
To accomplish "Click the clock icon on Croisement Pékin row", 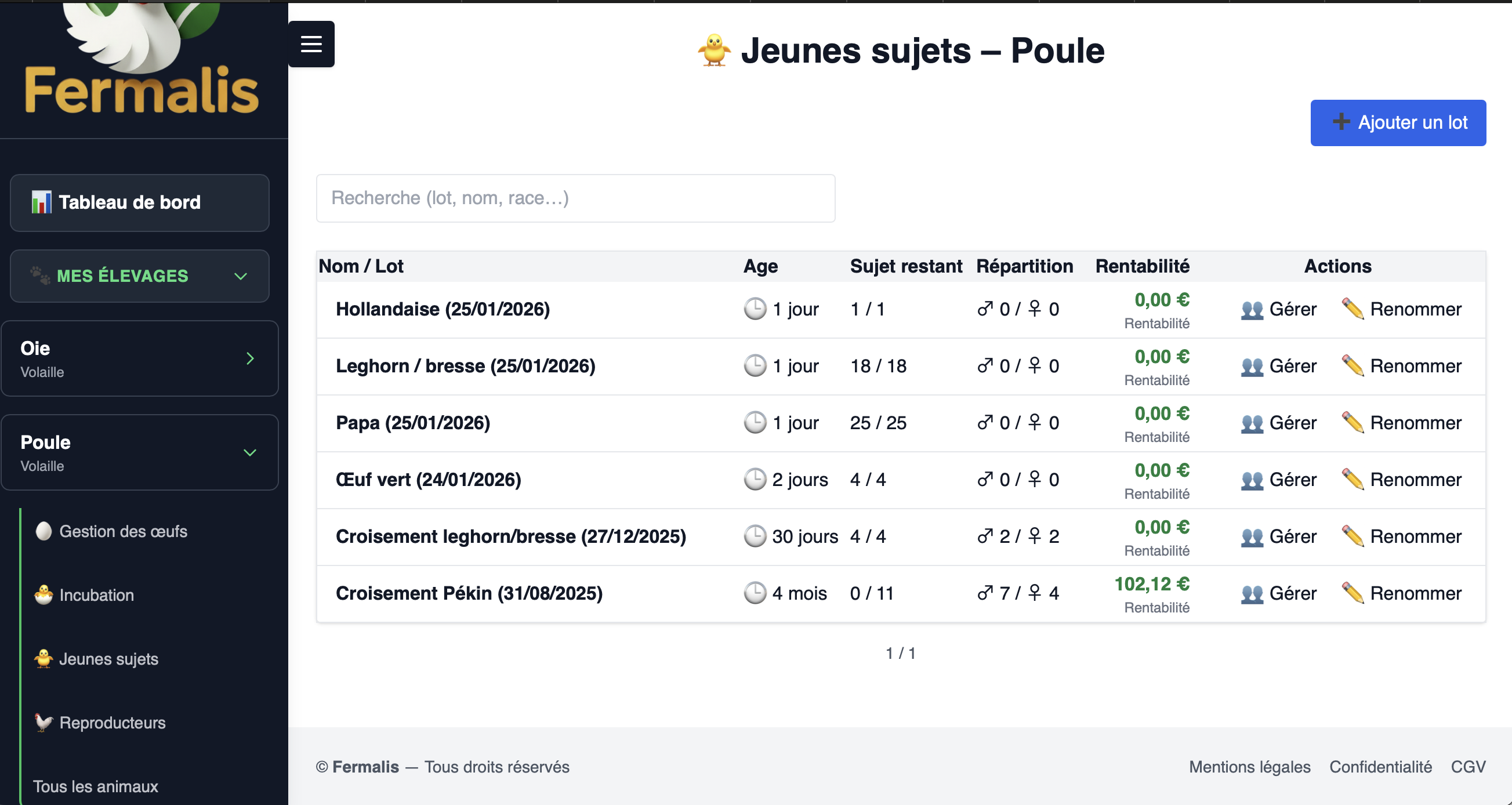I will pyautogui.click(x=756, y=593).
